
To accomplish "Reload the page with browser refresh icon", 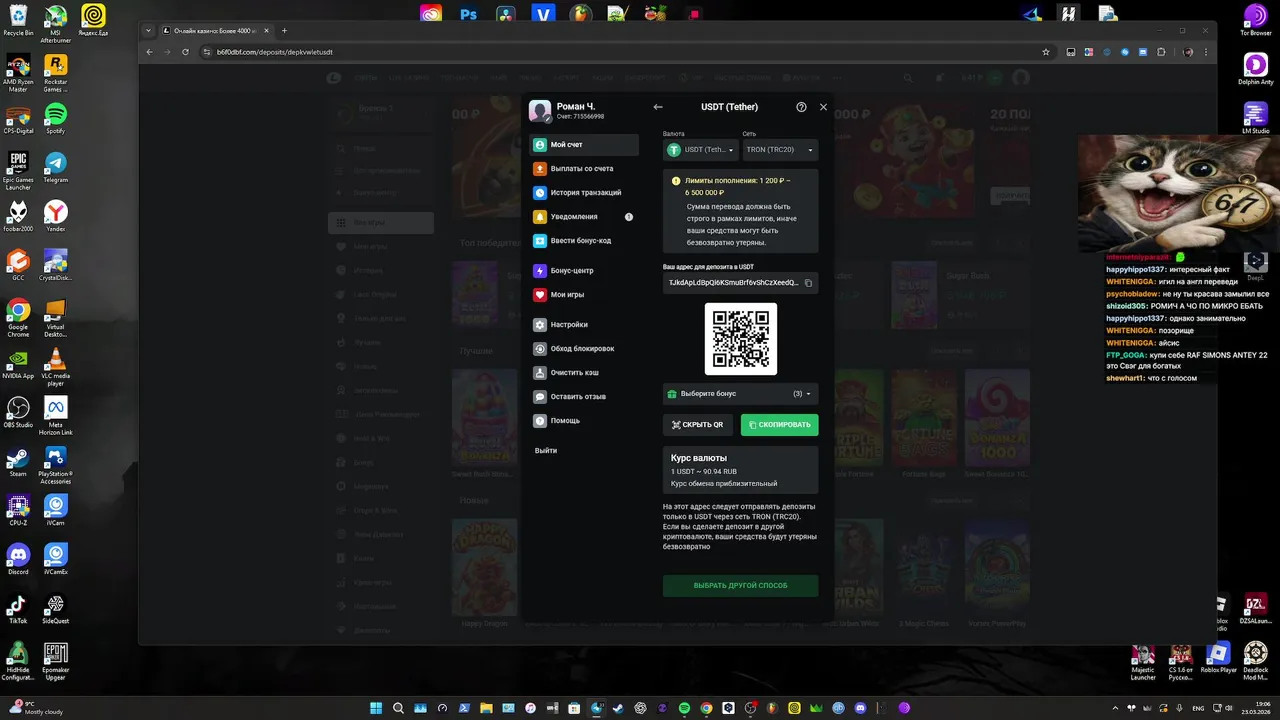I will tap(185, 52).
